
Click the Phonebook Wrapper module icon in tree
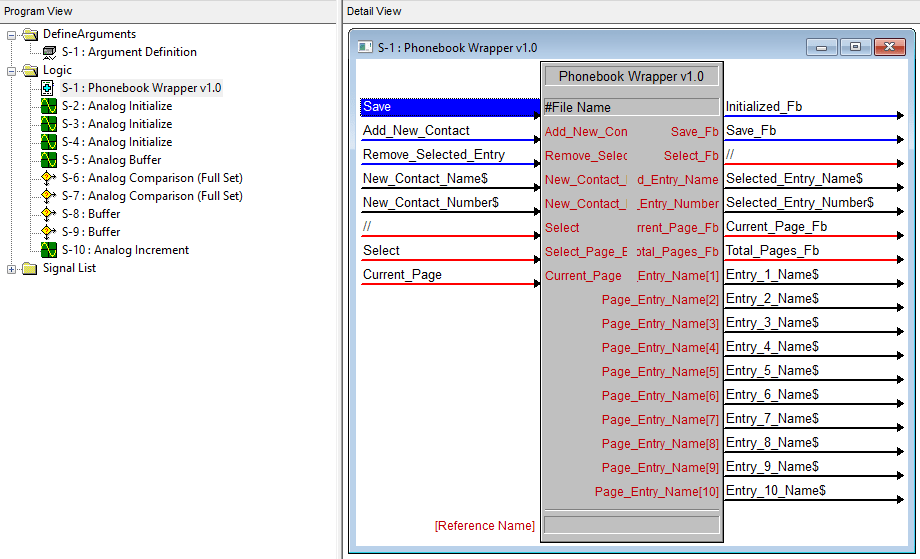coord(48,88)
